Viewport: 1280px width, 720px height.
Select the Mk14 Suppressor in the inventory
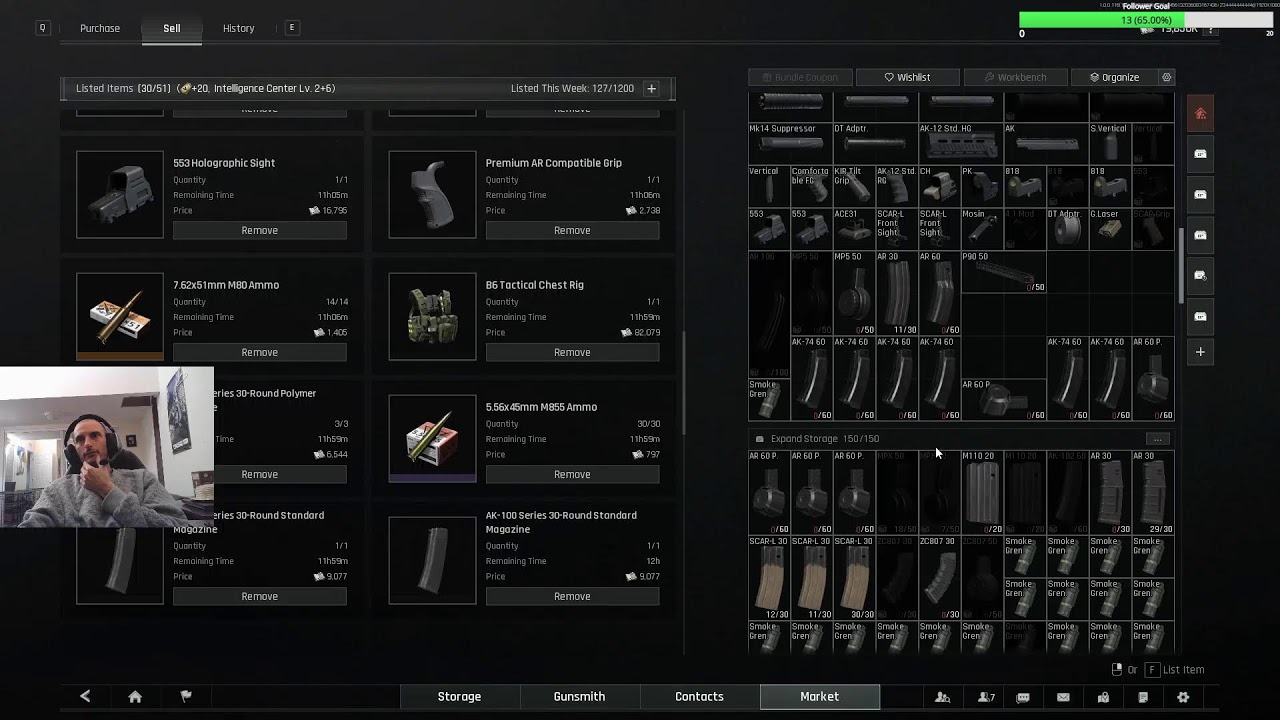click(790, 143)
